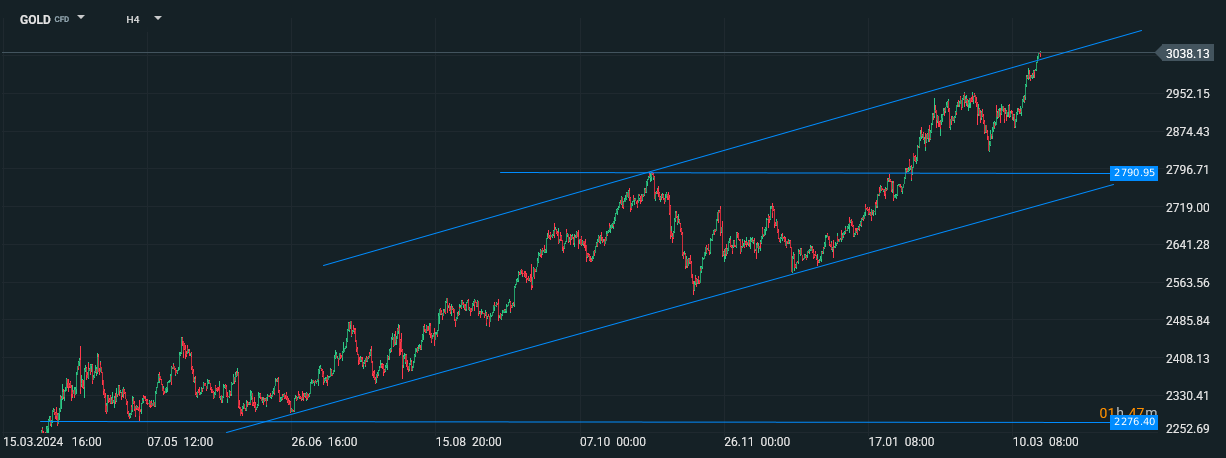Click the 2485.84 price axis label
The image size is (1226, 458).
(x=1189, y=320)
